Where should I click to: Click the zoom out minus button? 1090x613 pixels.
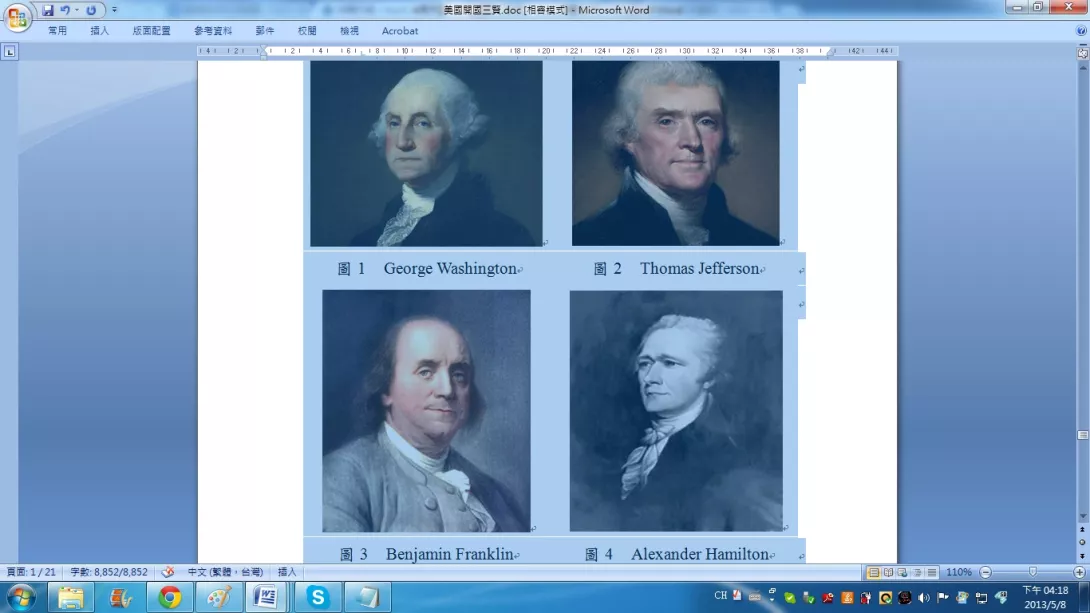986,572
